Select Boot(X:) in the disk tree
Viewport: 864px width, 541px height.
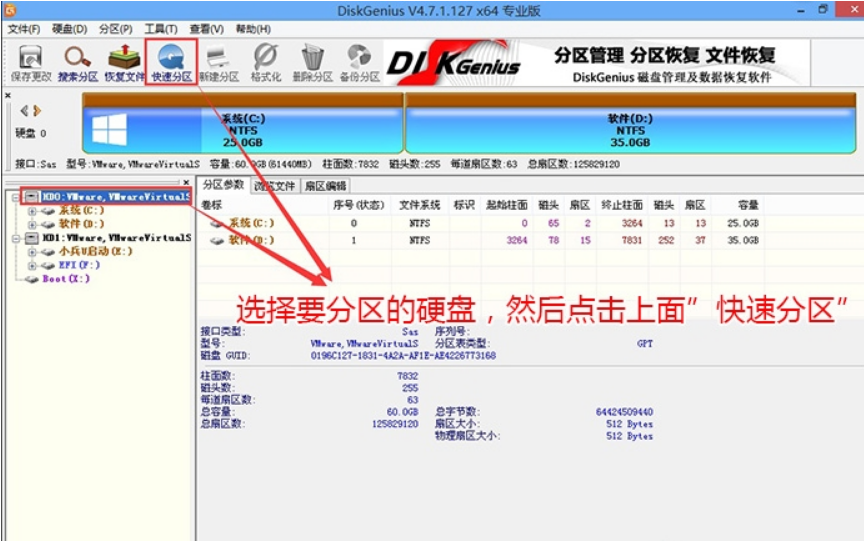(x=66, y=279)
